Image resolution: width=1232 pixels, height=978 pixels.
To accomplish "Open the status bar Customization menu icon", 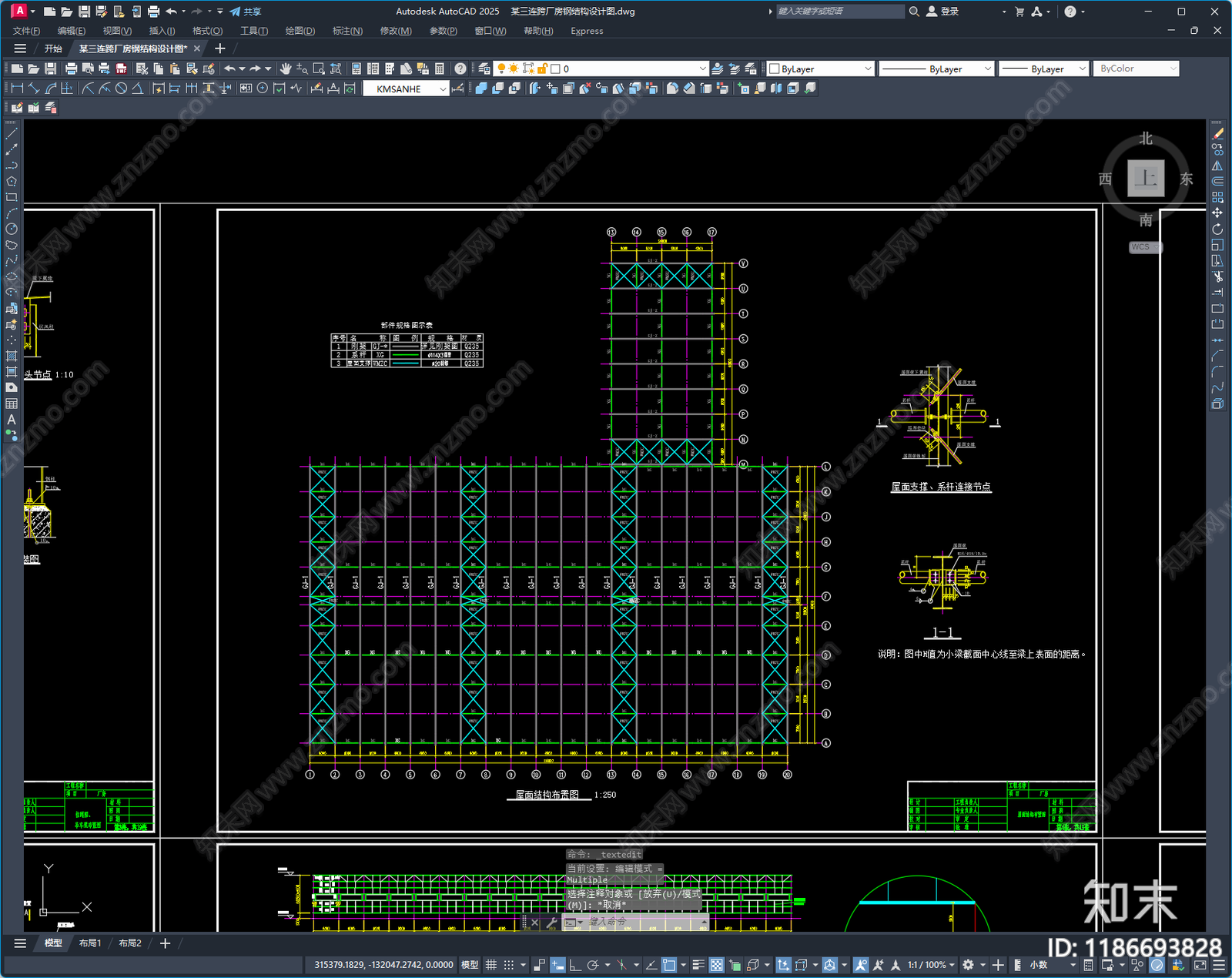I will tap(1219, 965).
